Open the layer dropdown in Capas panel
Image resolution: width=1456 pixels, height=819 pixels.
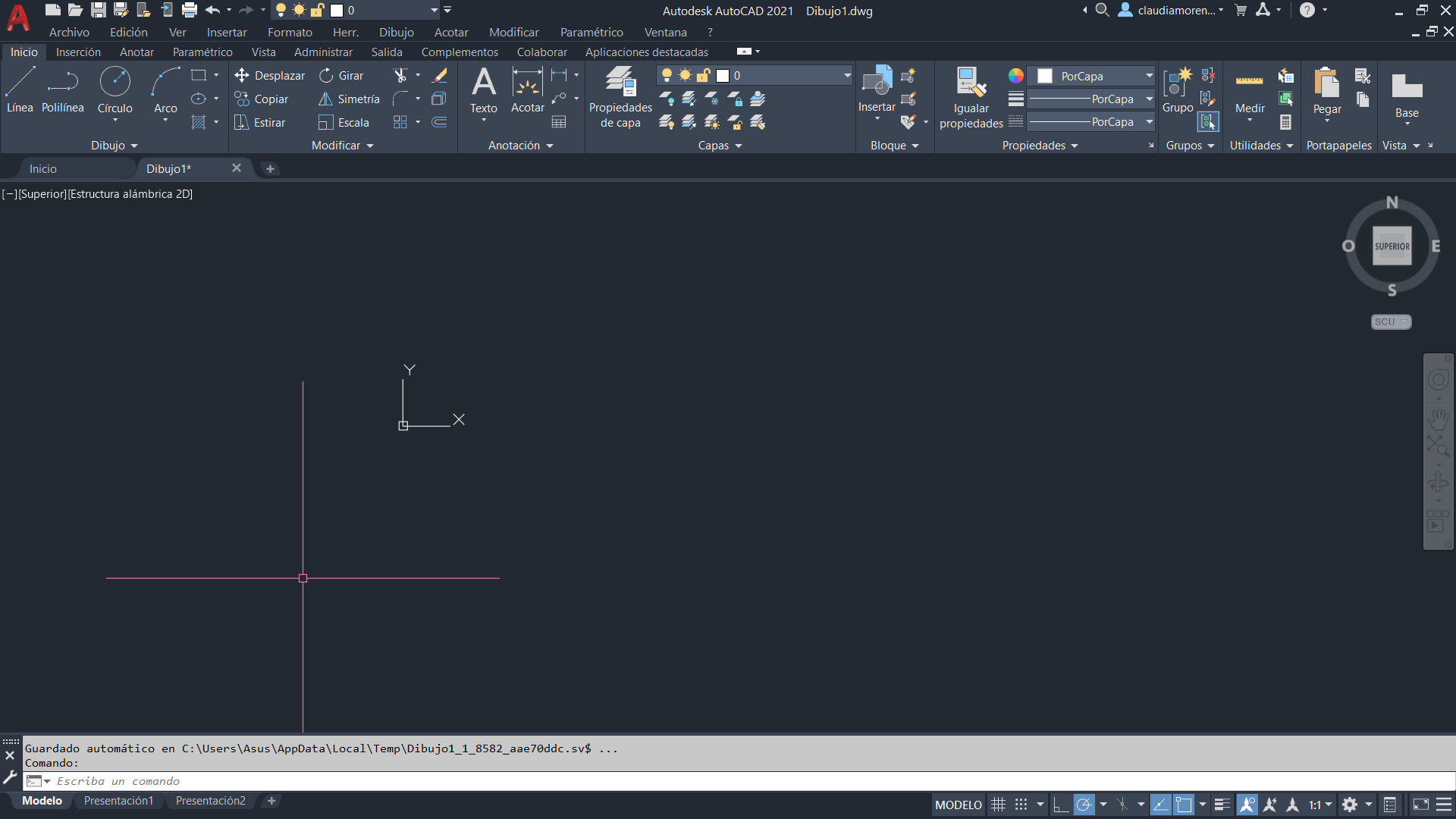[847, 75]
